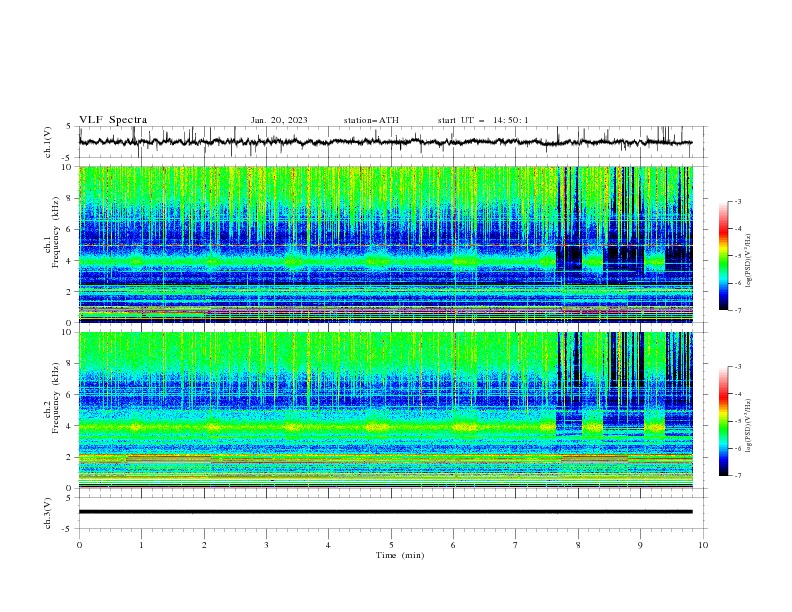Click time axis tick label "3"
792x612 pixels.
pos(266,545)
